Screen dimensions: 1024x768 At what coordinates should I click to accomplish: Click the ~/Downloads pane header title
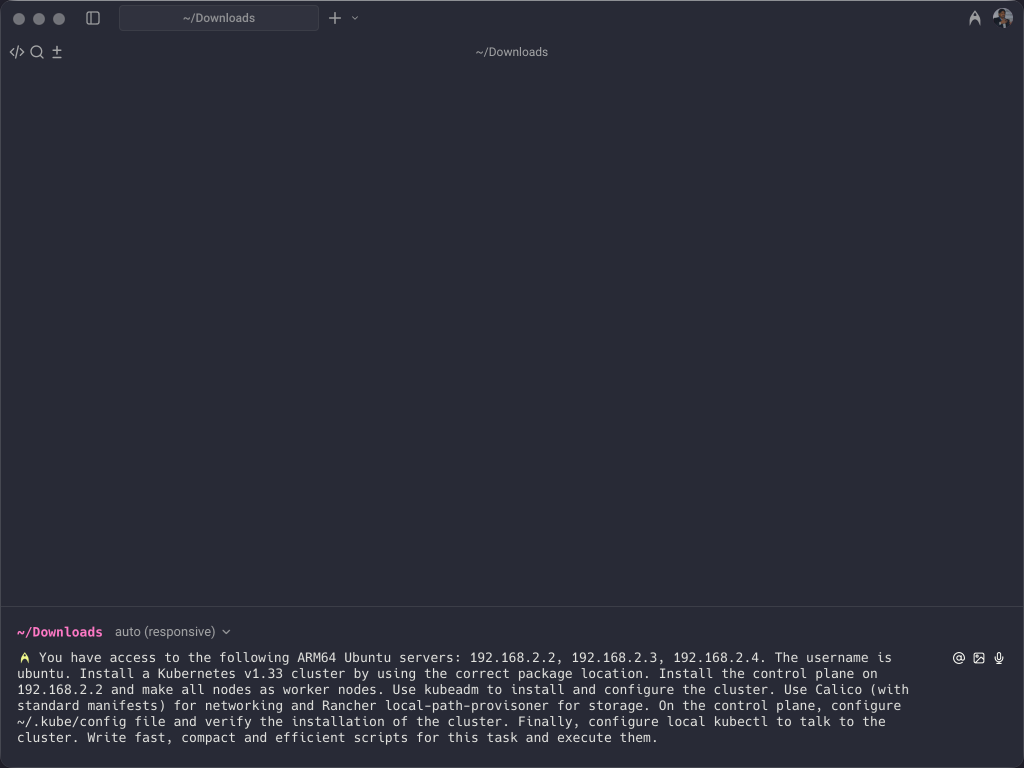[511, 52]
